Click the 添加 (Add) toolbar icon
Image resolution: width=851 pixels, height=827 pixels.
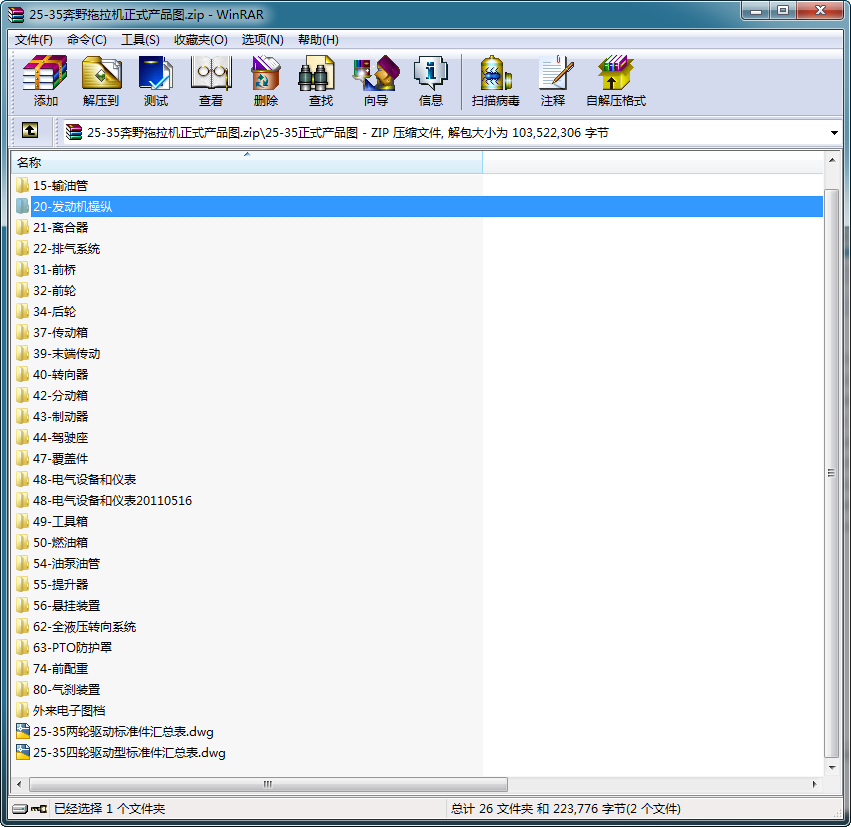[x=45, y=80]
